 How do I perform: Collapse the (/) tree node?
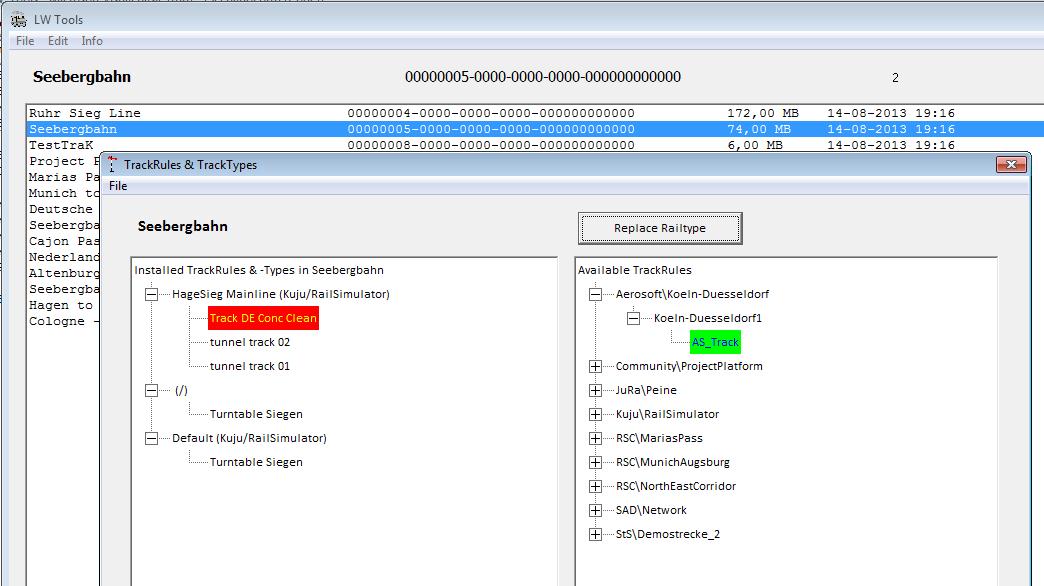point(152,390)
